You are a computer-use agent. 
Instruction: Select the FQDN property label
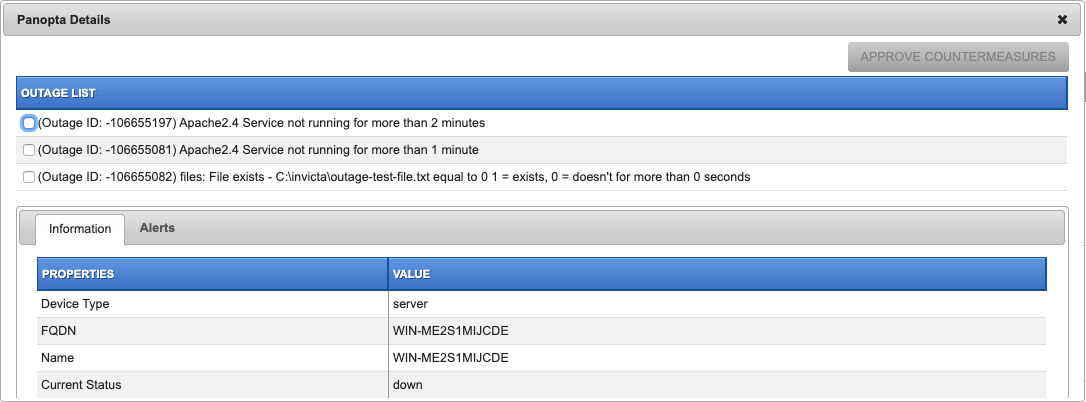(58, 331)
